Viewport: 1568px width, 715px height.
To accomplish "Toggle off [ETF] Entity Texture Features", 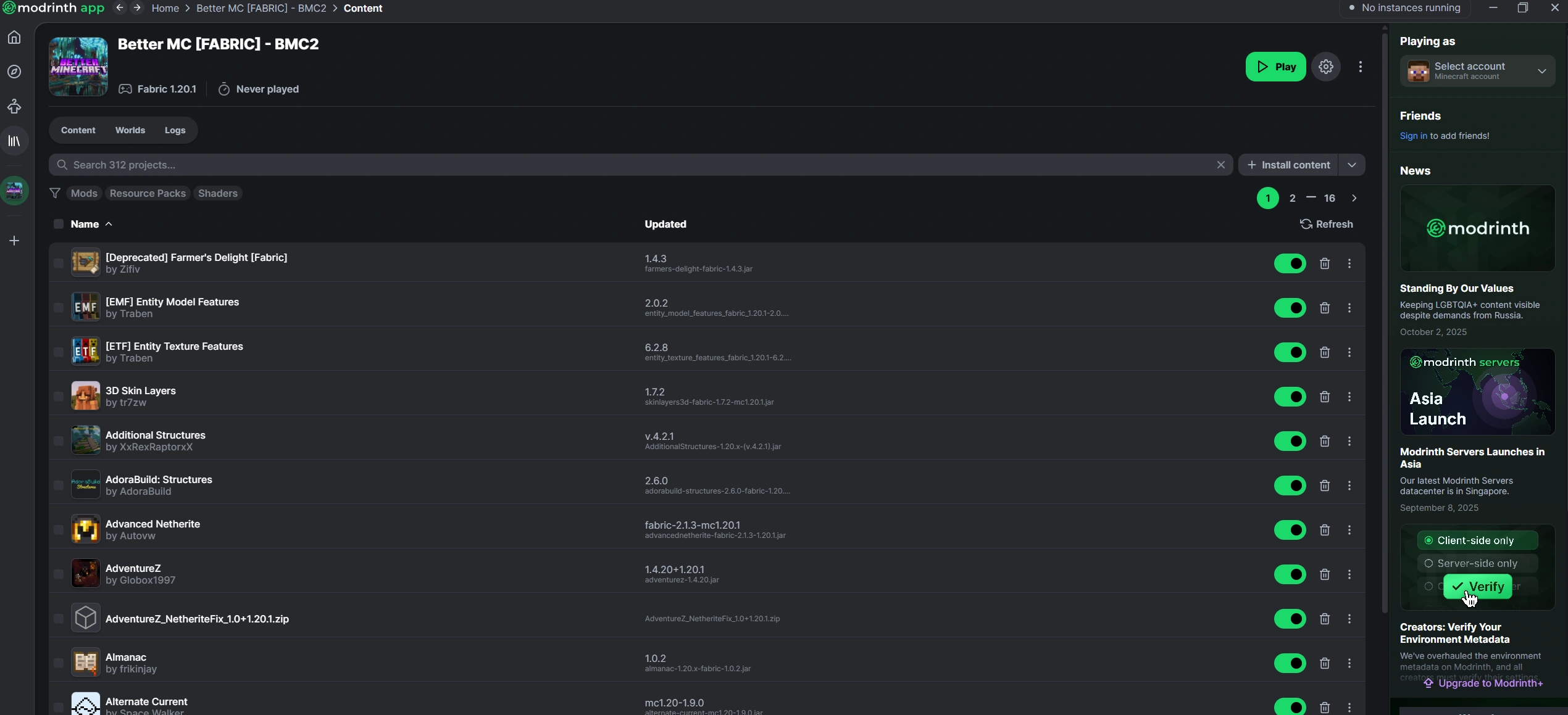I will point(1290,352).
